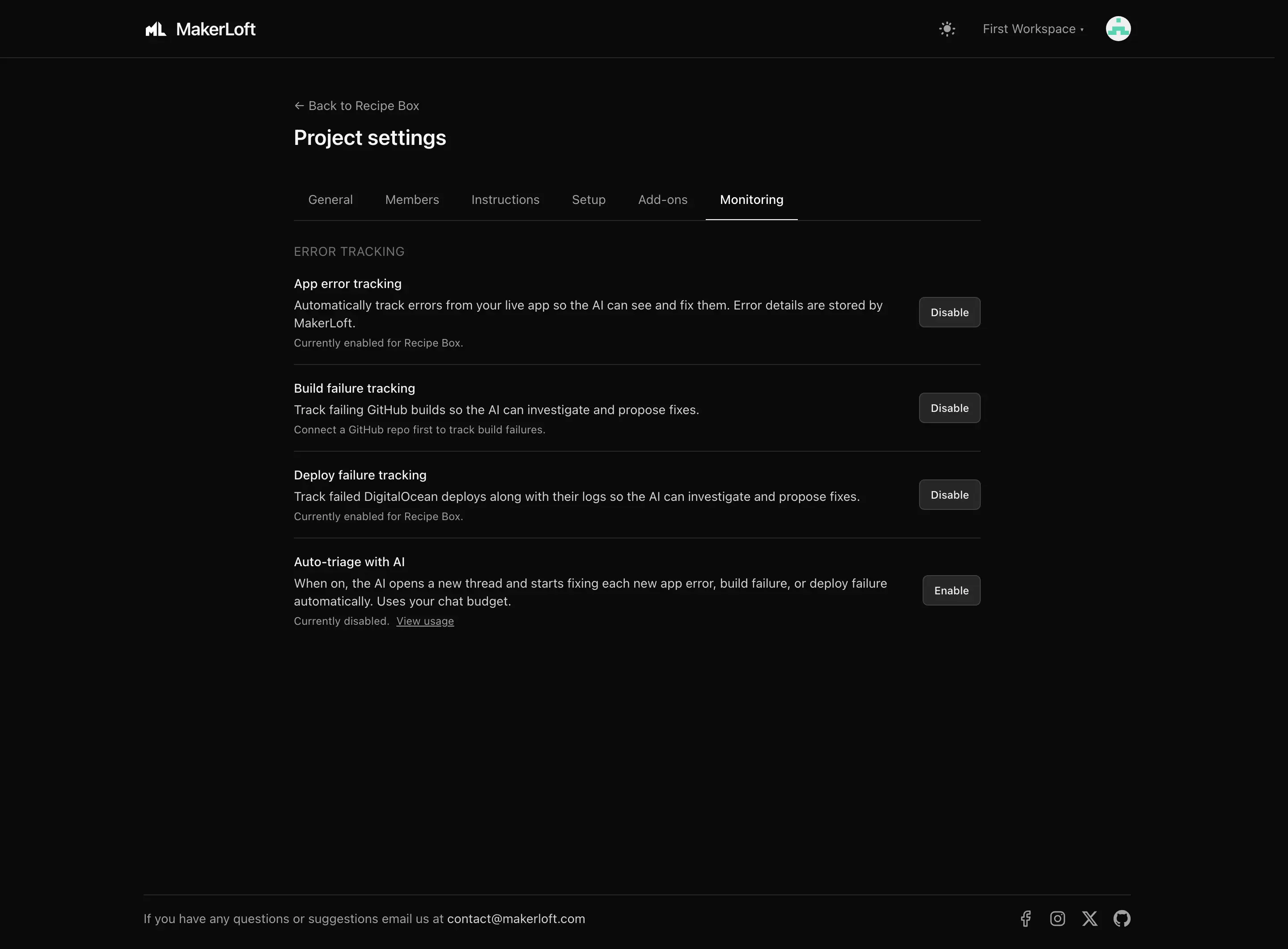The height and width of the screenshot is (949, 1288).
Task: Open MakerLoft GitHub icon
Action: pyautogui.click(x=1121, y=919)
